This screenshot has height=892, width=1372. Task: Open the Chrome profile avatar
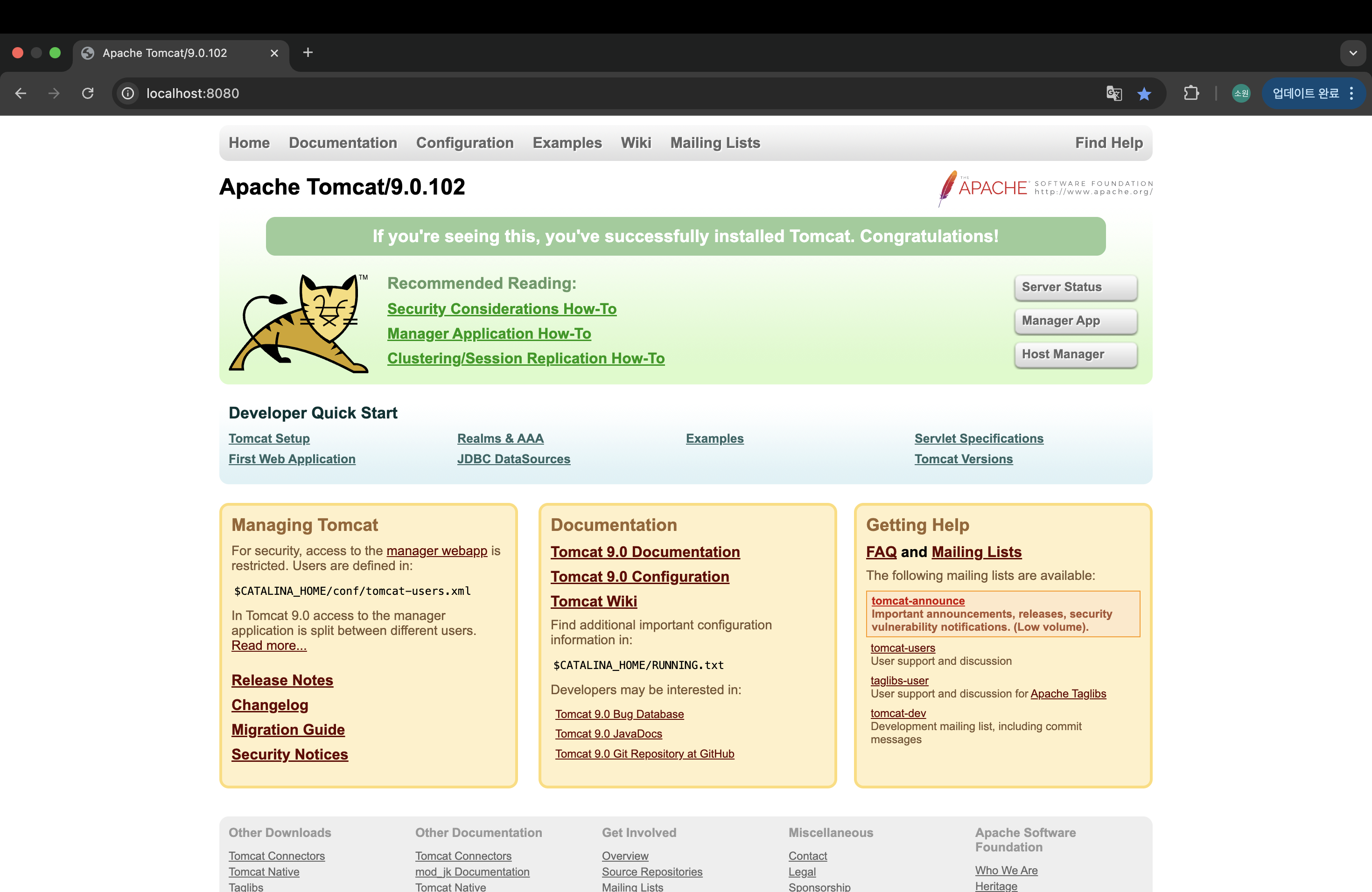tap(1241, 93)
